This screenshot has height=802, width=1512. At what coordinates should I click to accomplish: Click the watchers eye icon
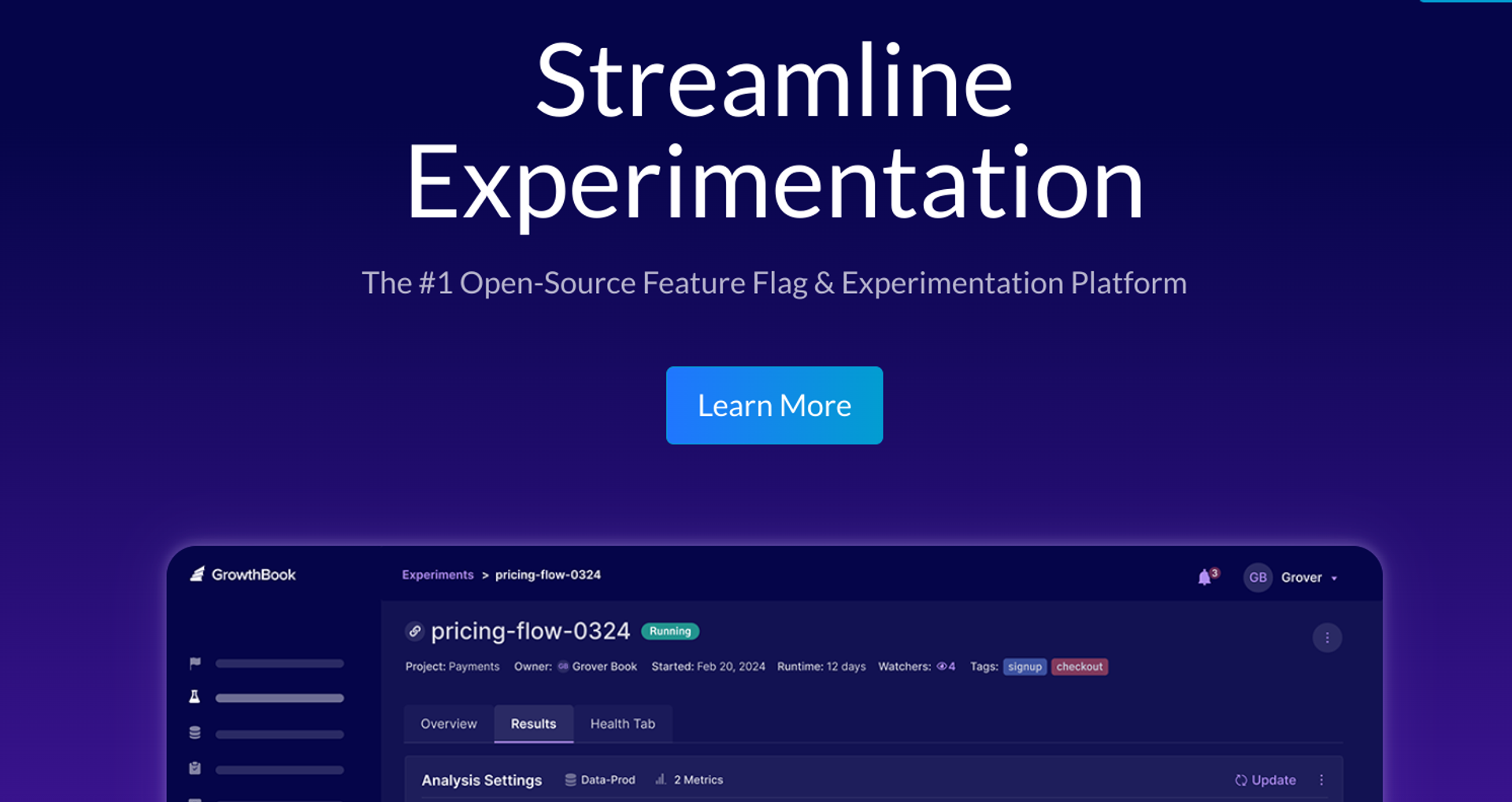941,666
